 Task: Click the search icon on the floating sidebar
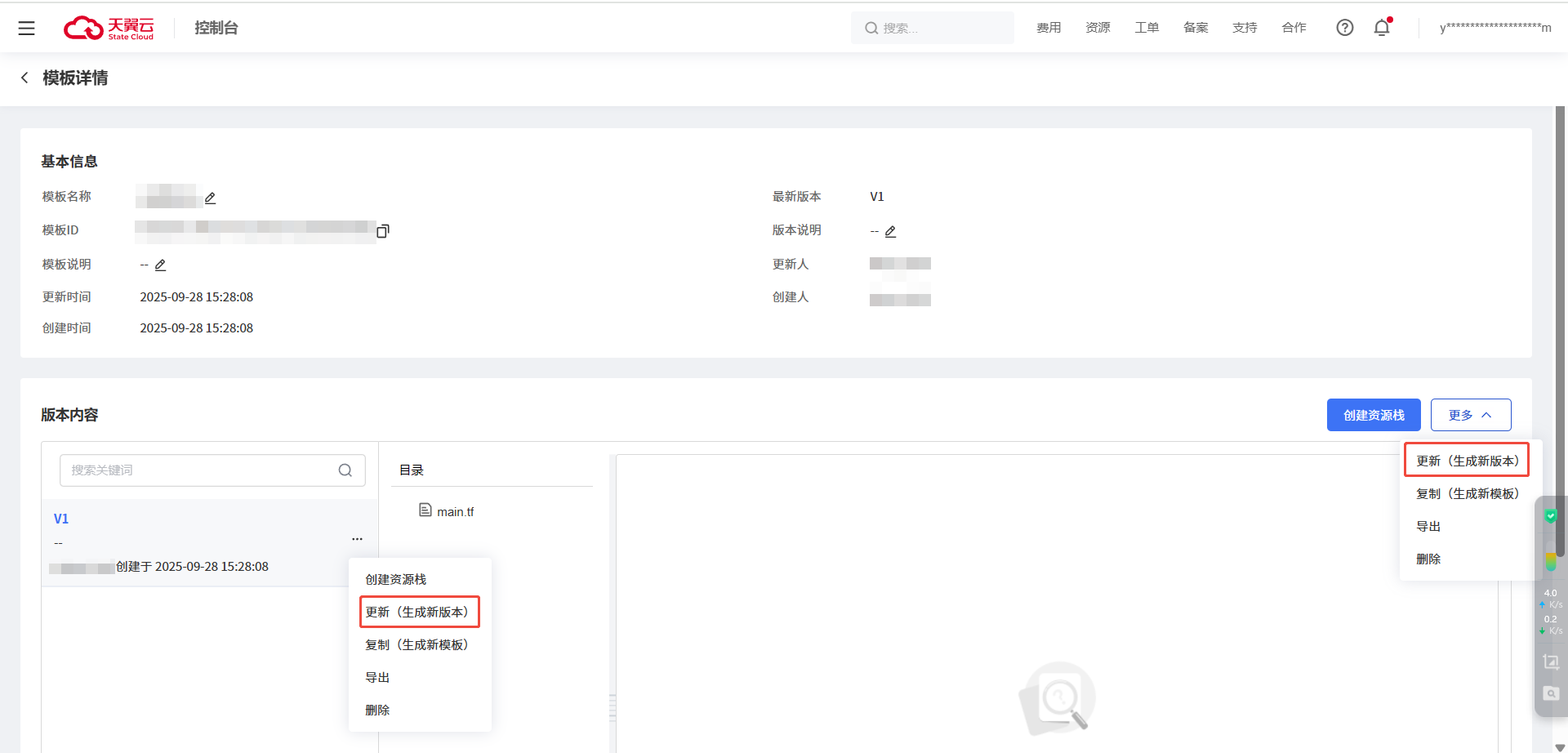tap(1551, 693)
